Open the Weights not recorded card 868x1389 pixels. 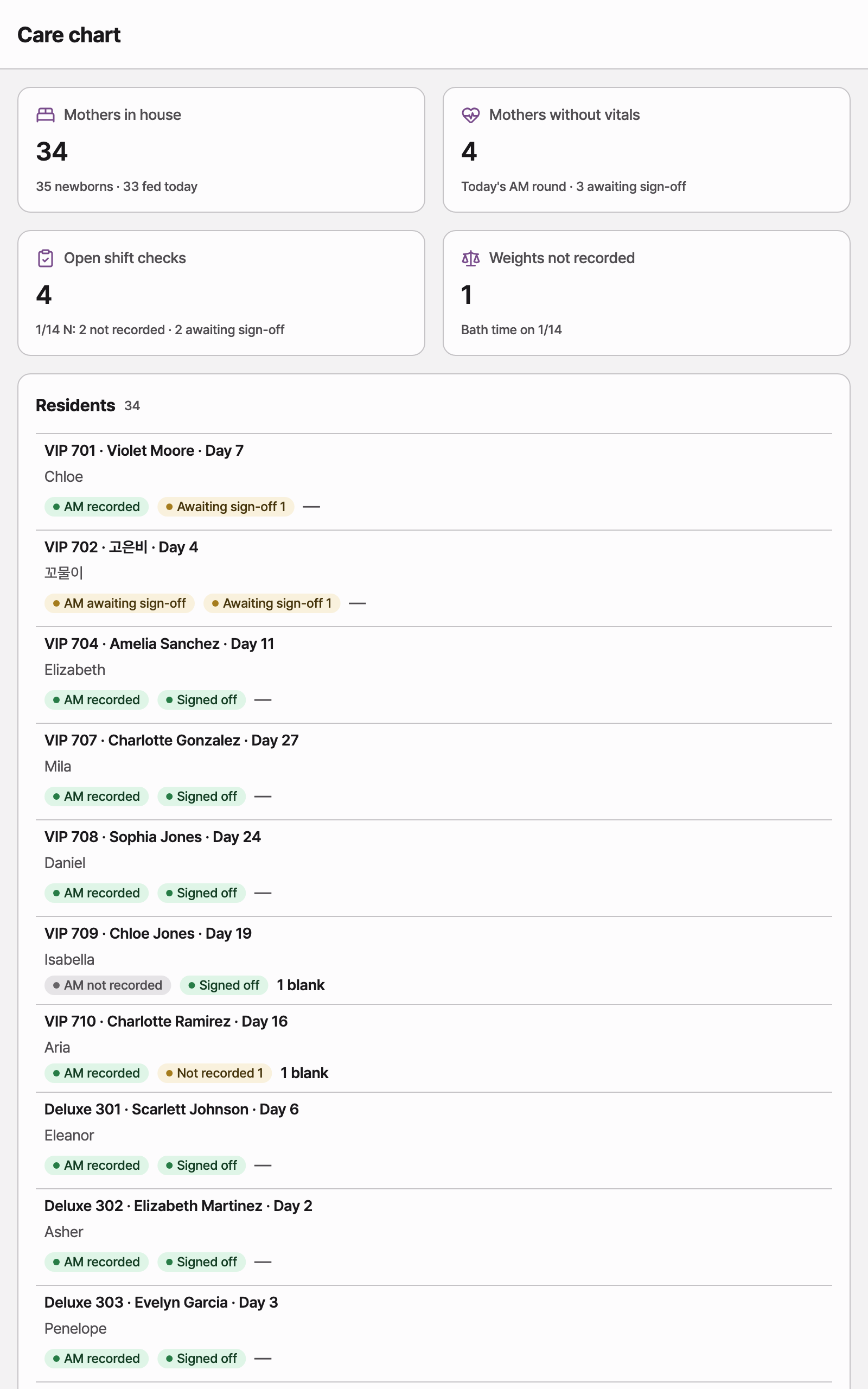[647, 294]
